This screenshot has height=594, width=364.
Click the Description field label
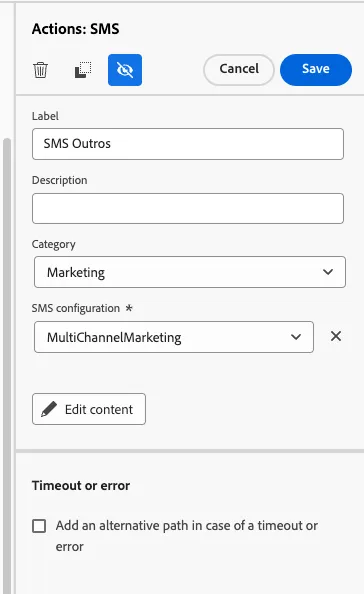pos(59,180)
